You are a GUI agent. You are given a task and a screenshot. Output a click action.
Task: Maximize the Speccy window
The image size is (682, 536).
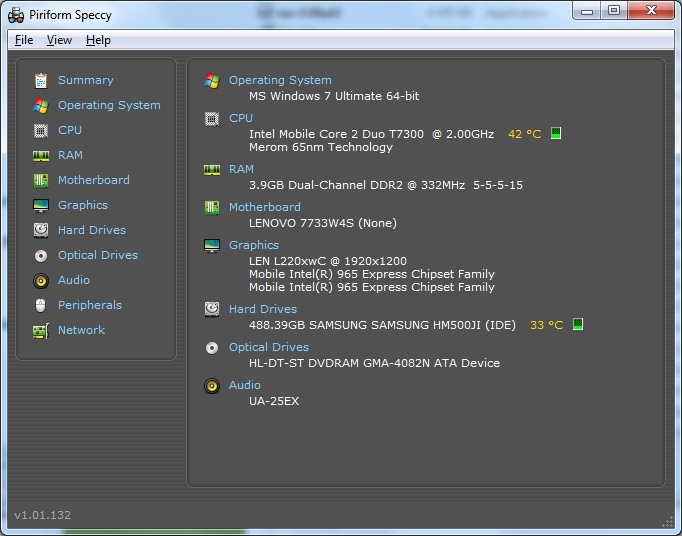(x=614, y=10)
